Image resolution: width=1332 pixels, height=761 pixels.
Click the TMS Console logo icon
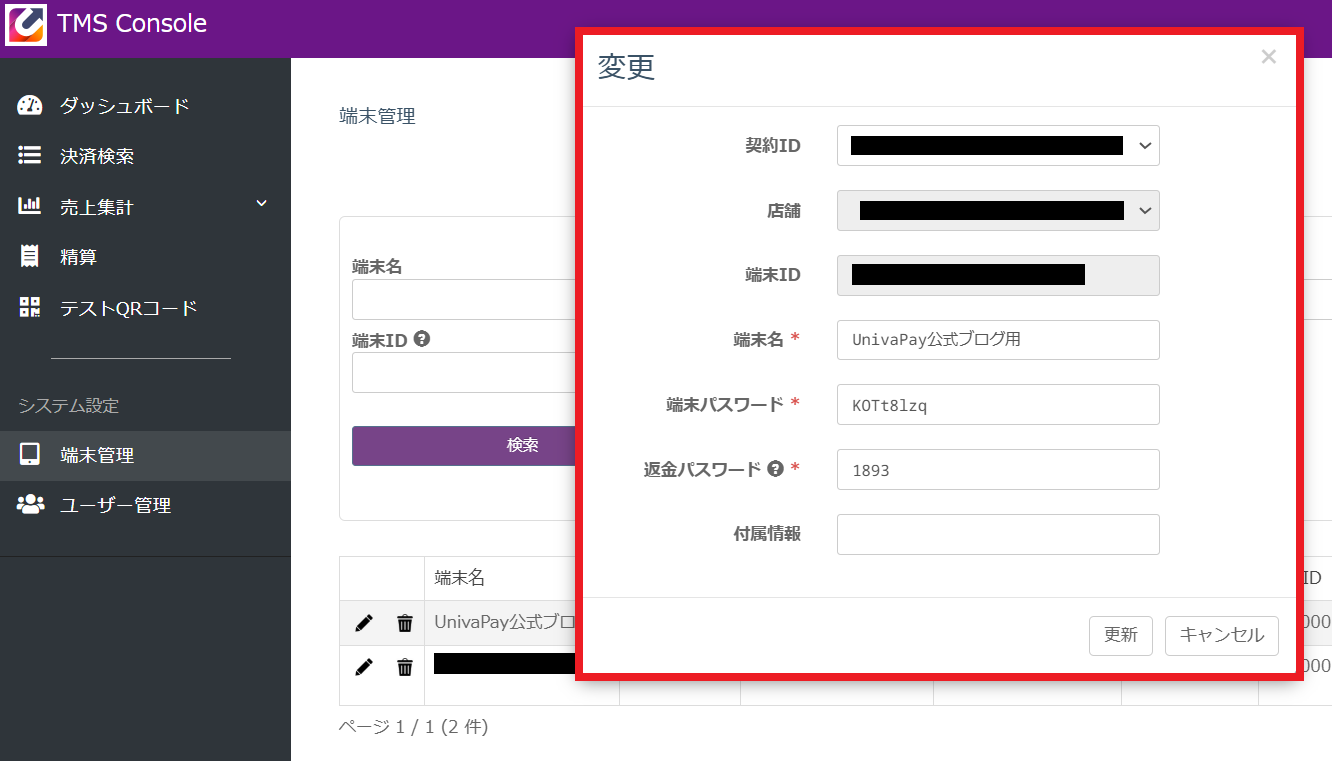pos(25,24)
